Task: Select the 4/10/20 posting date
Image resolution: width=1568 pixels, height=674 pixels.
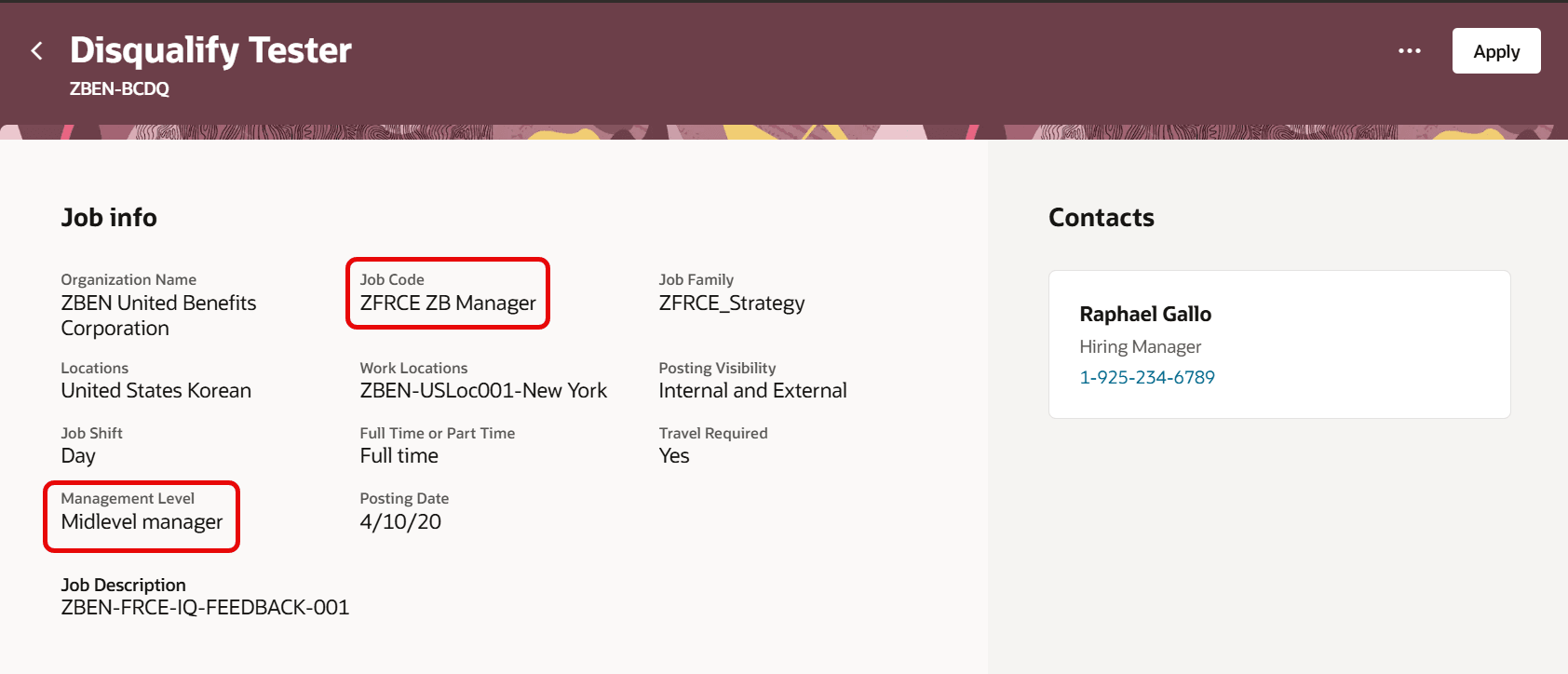Action: tap(400, 522)
